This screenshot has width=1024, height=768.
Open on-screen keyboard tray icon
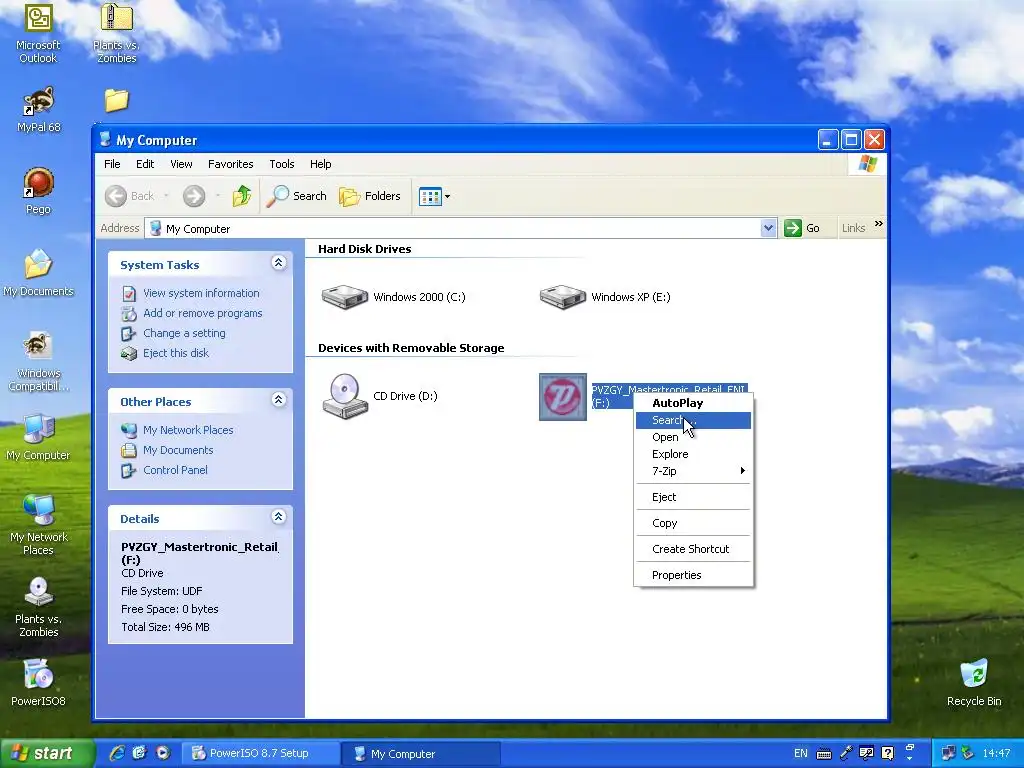pos(824,754)
